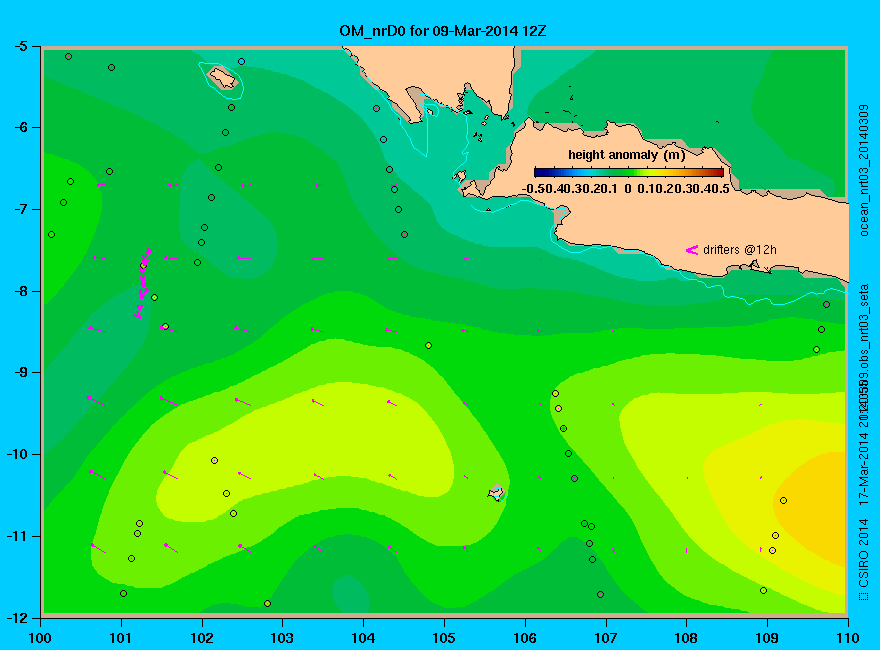Click the plot title "OM_nrD0 for 09-Mar-2014 12Z"
The width and height of the screenshot is (880, 650).
(x=442, y=30)
